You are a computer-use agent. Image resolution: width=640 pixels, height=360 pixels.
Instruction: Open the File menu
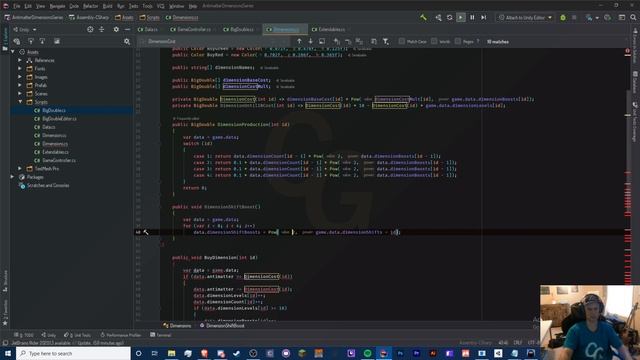click(x=16, y=6)
